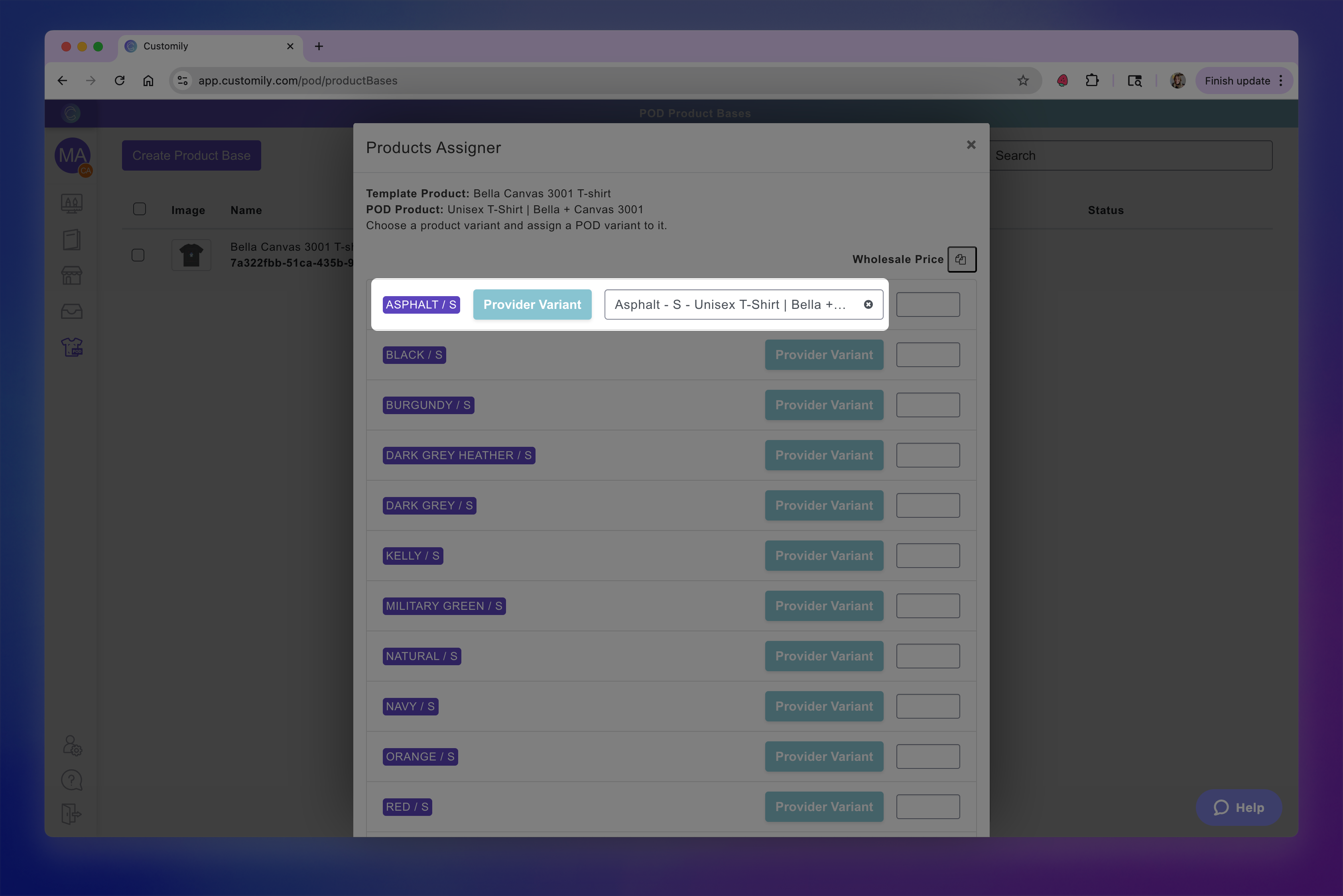Click the Create Product Base button

(x=191, y=155)
